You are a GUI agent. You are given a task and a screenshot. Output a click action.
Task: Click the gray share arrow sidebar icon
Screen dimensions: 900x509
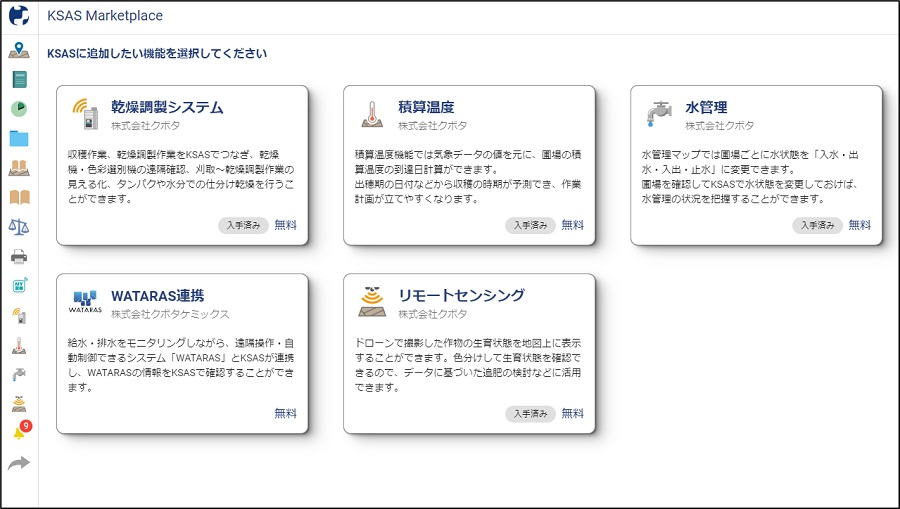[19, 463]
